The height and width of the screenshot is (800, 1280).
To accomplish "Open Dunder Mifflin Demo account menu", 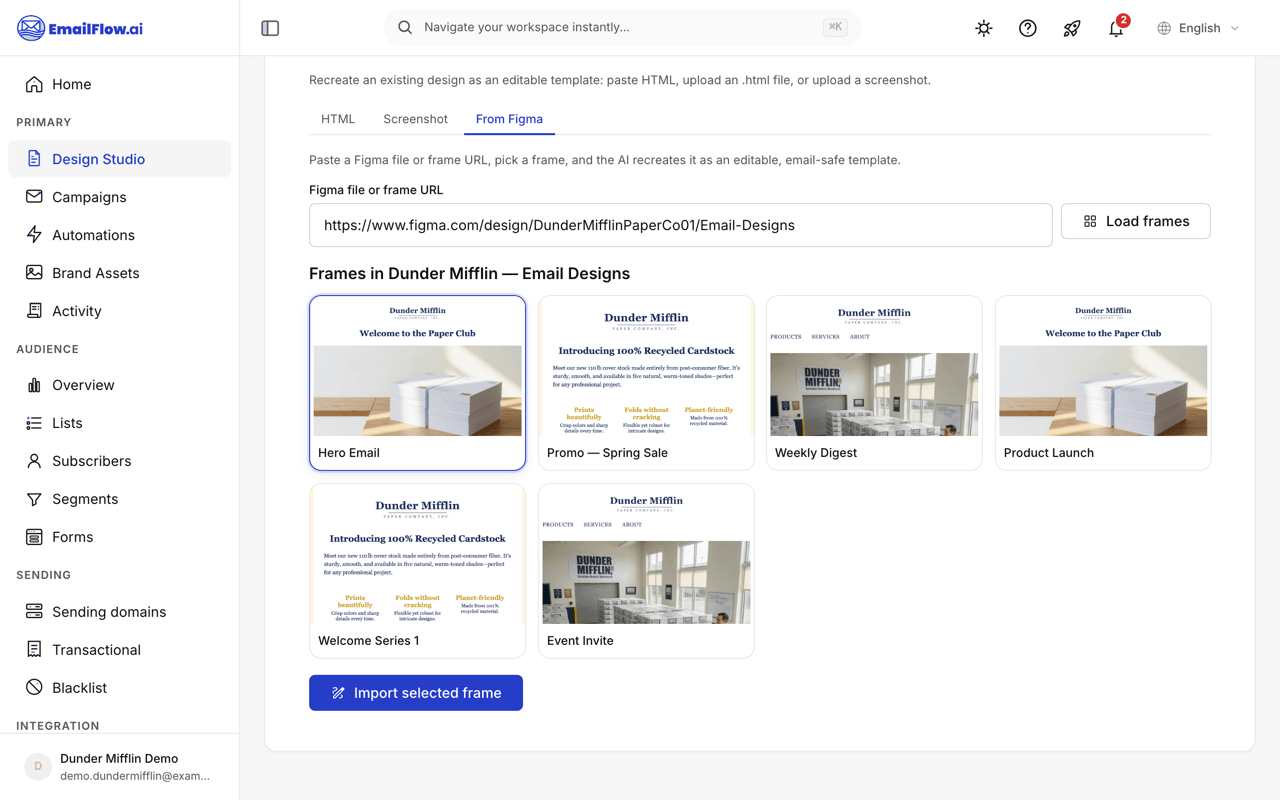I will 120,767.
